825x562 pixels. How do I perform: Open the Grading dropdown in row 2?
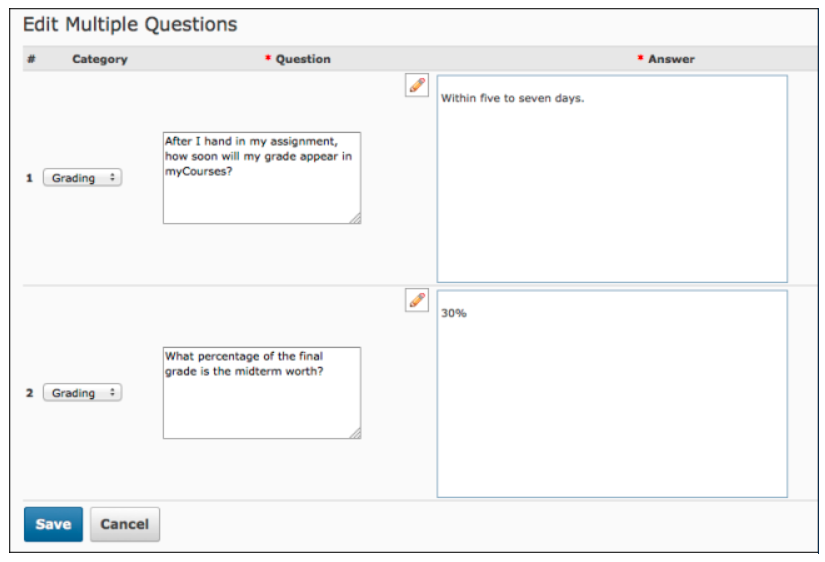click(82, 393)
